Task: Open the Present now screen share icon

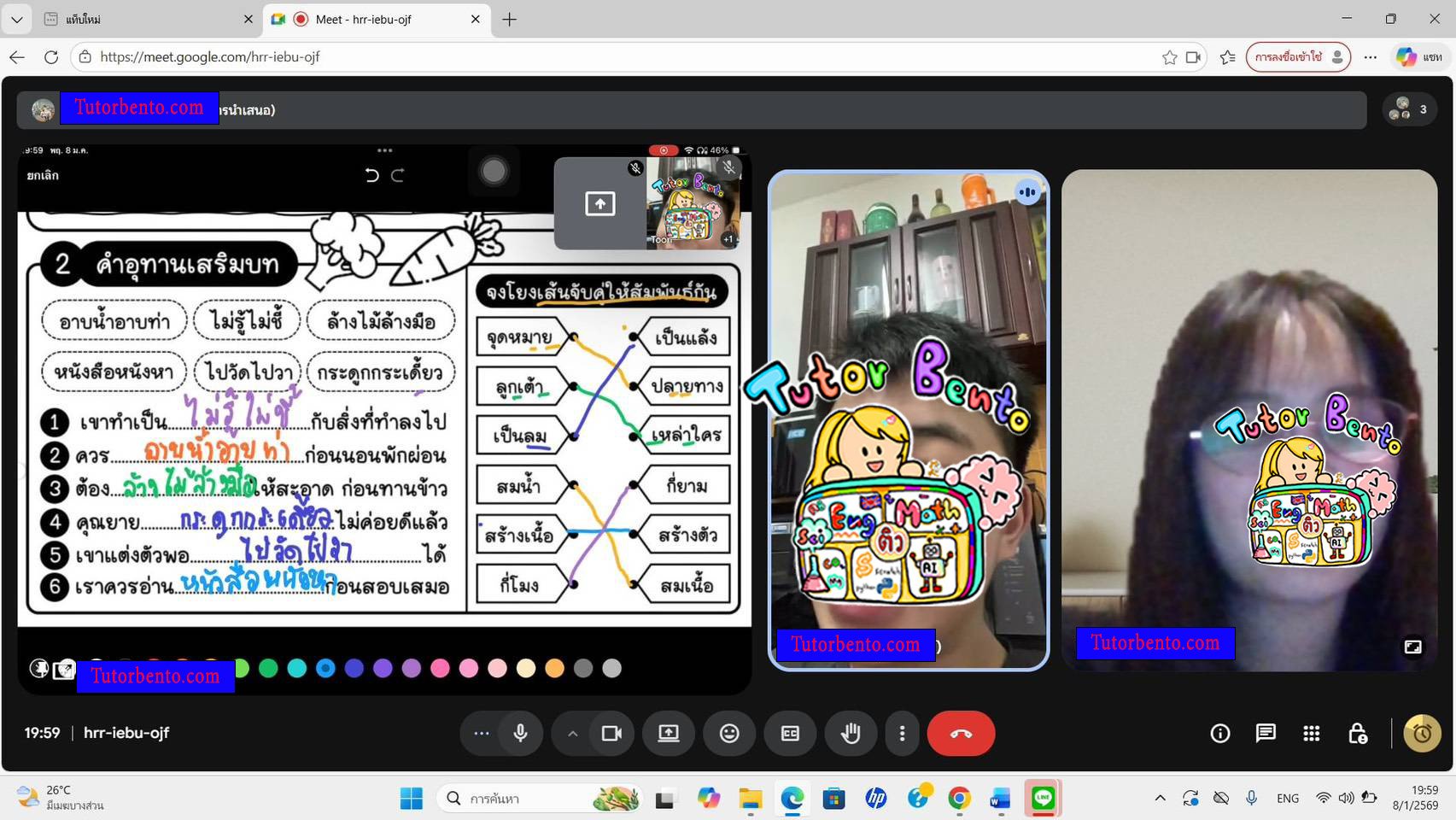Action: pos(669,733)
